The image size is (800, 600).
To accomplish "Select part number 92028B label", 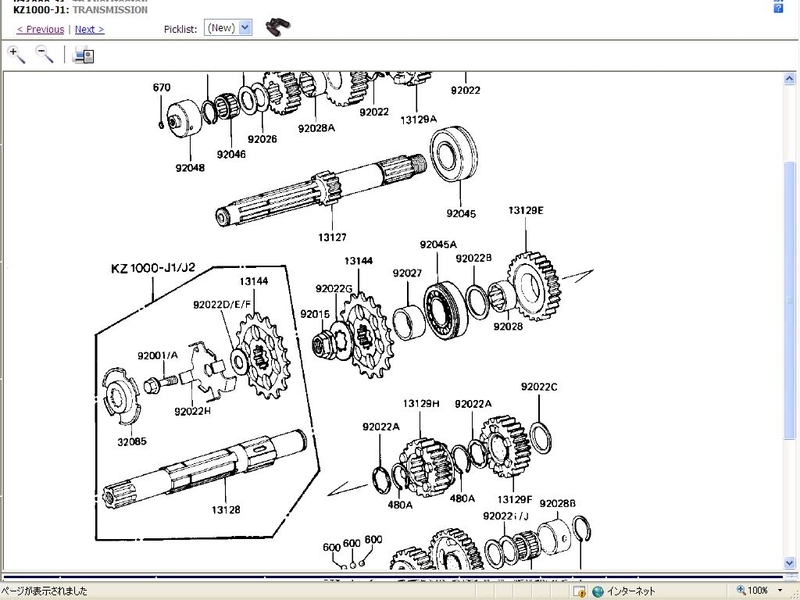I will tap(557, 504).
